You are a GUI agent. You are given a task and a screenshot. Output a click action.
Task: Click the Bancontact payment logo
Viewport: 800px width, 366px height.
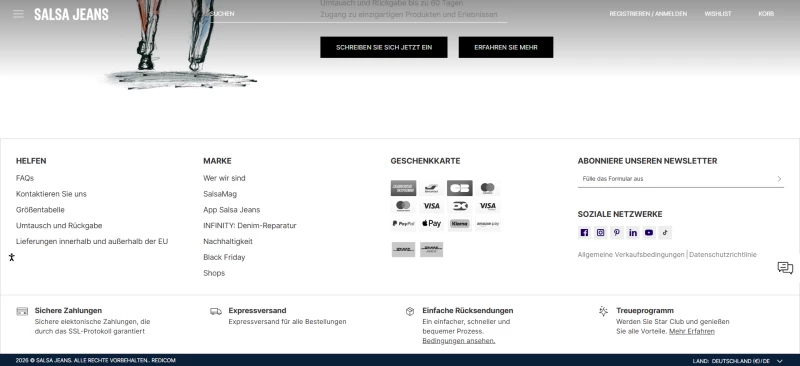431,188
